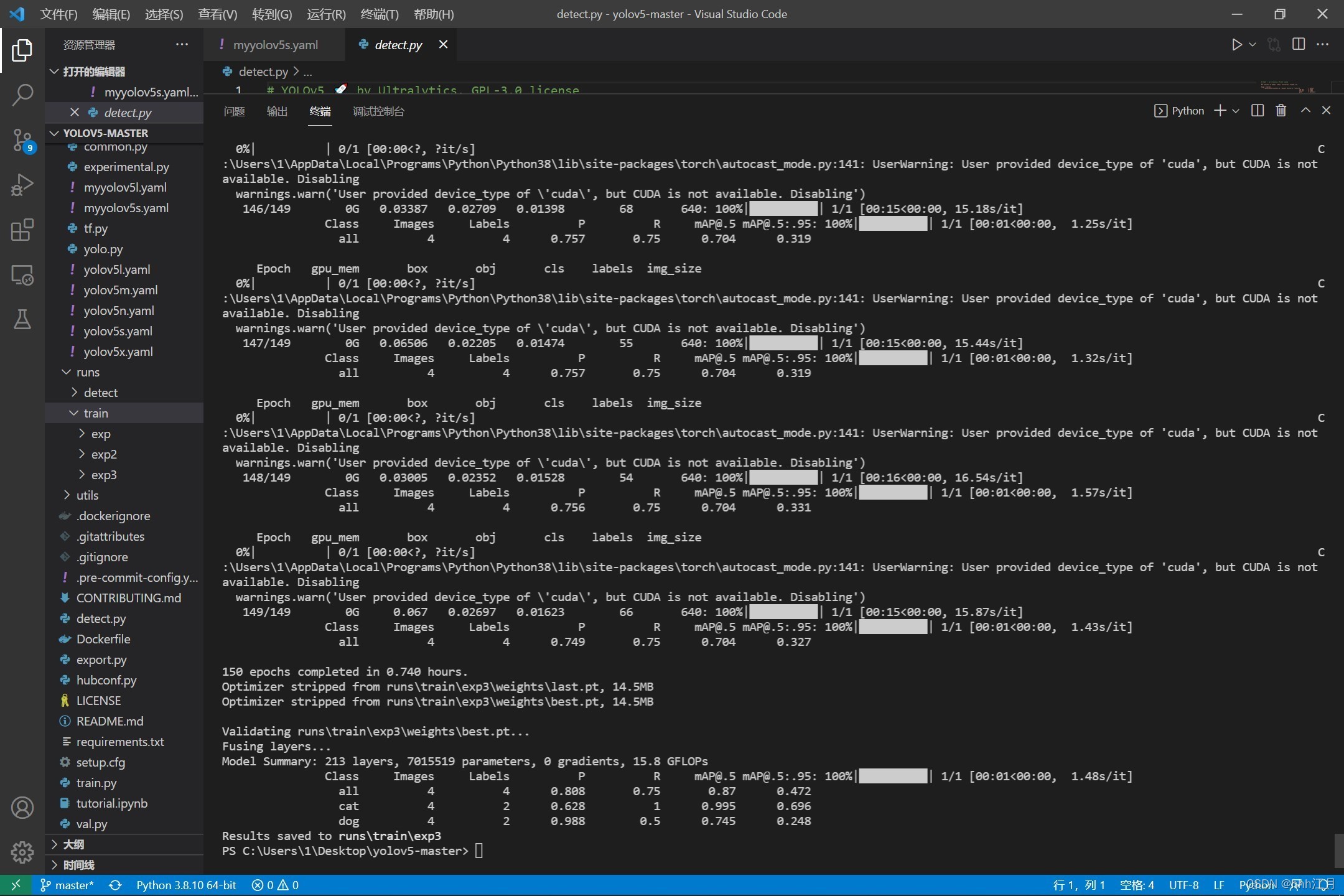Open Explorer more actions ellipsis menu
1344x896 pixels.
point(182,44)
